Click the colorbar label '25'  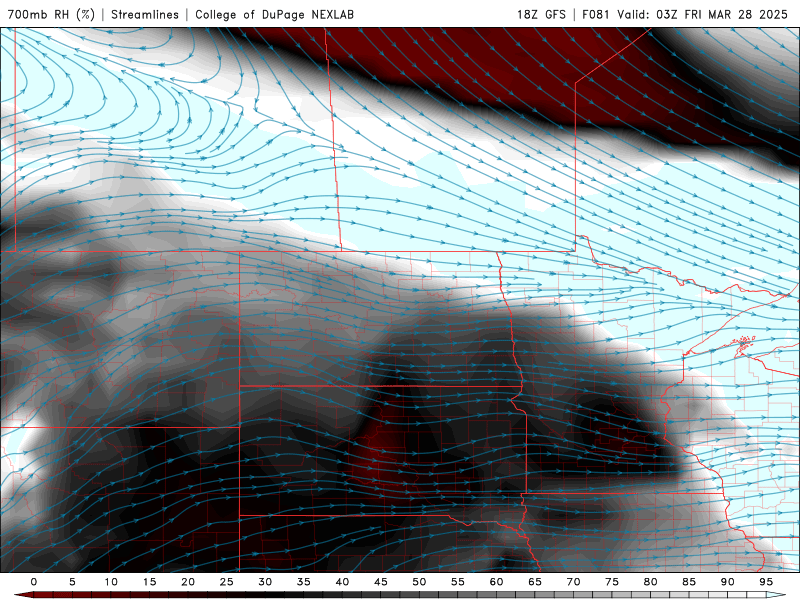click(x=227, y=582)
